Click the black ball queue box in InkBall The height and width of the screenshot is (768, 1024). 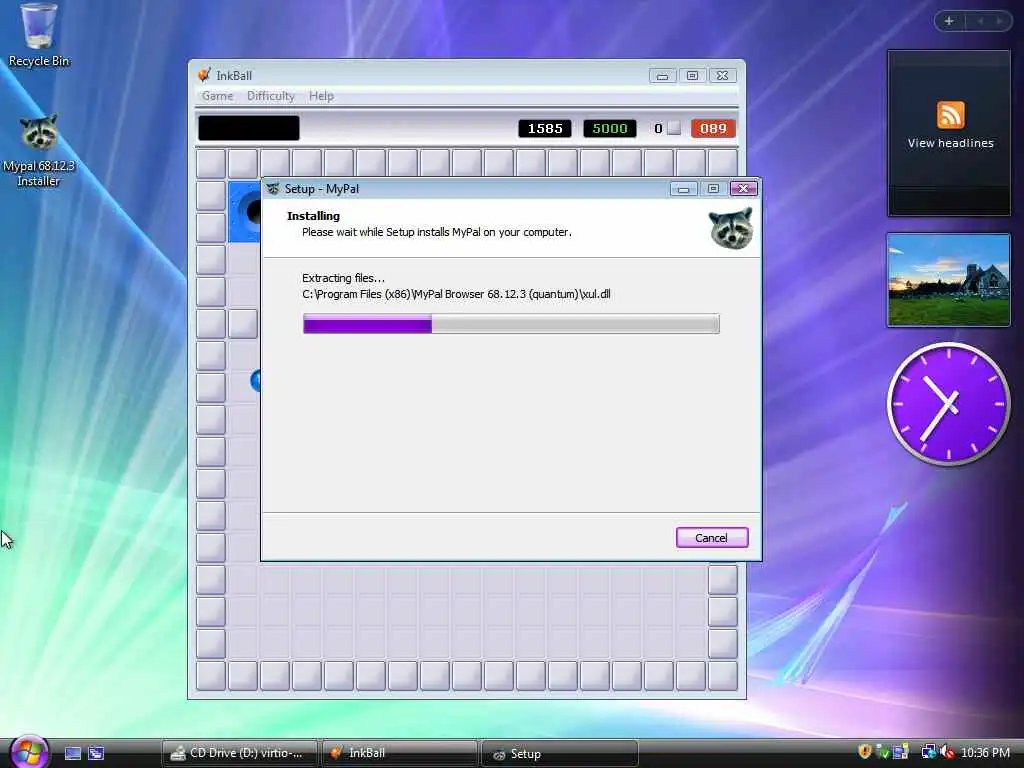[x=249, y=128]
